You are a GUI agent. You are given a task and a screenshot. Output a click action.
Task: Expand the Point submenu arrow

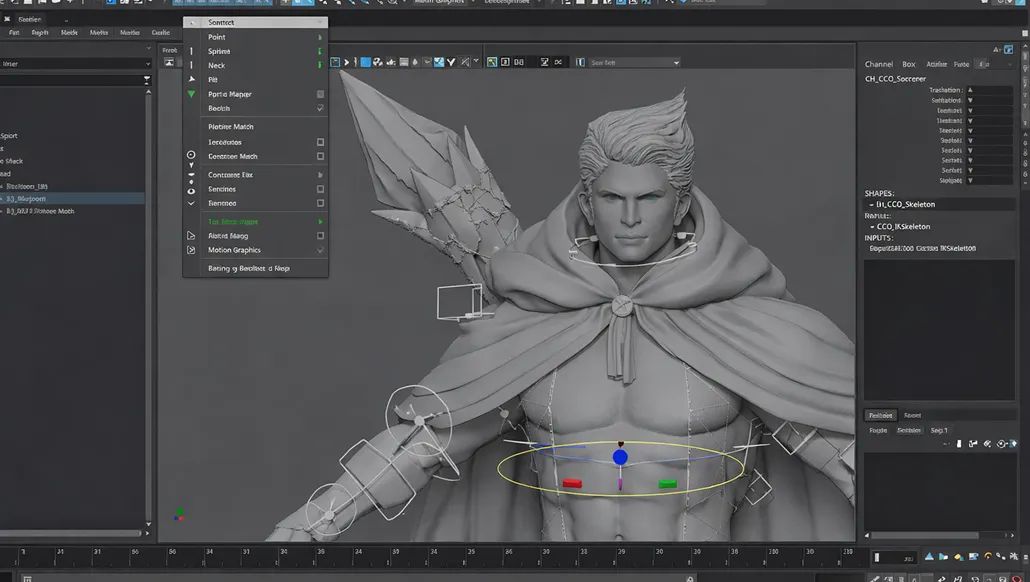point(320,37)
